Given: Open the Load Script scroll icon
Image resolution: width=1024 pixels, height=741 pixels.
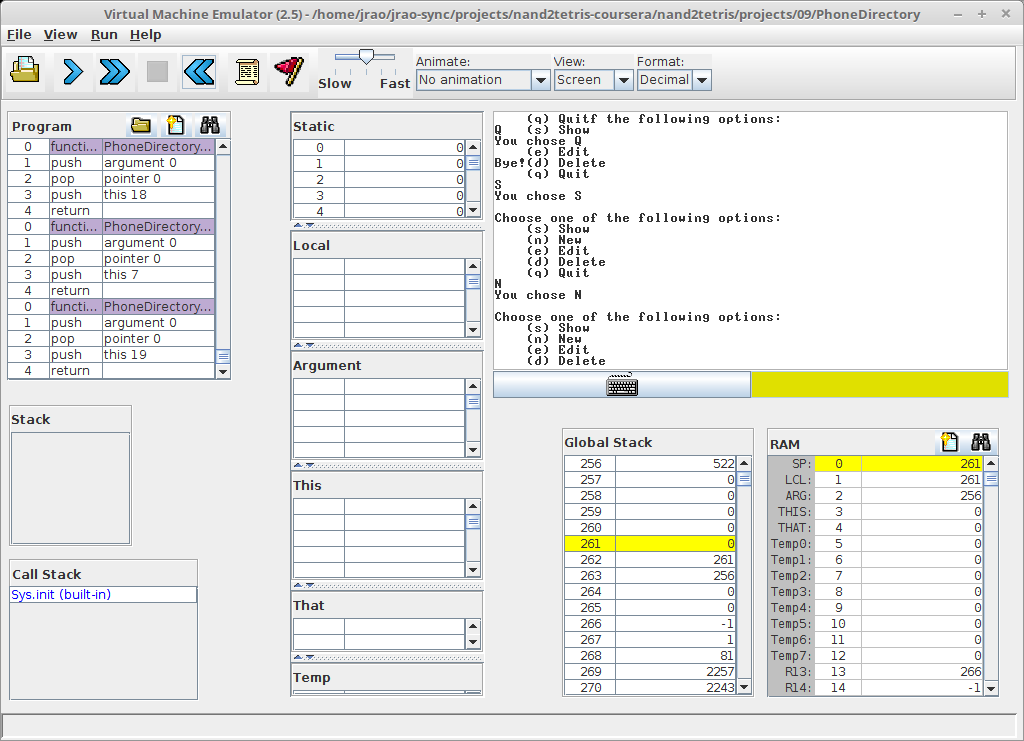Looking at the screenshot, I should pos(247,71).
